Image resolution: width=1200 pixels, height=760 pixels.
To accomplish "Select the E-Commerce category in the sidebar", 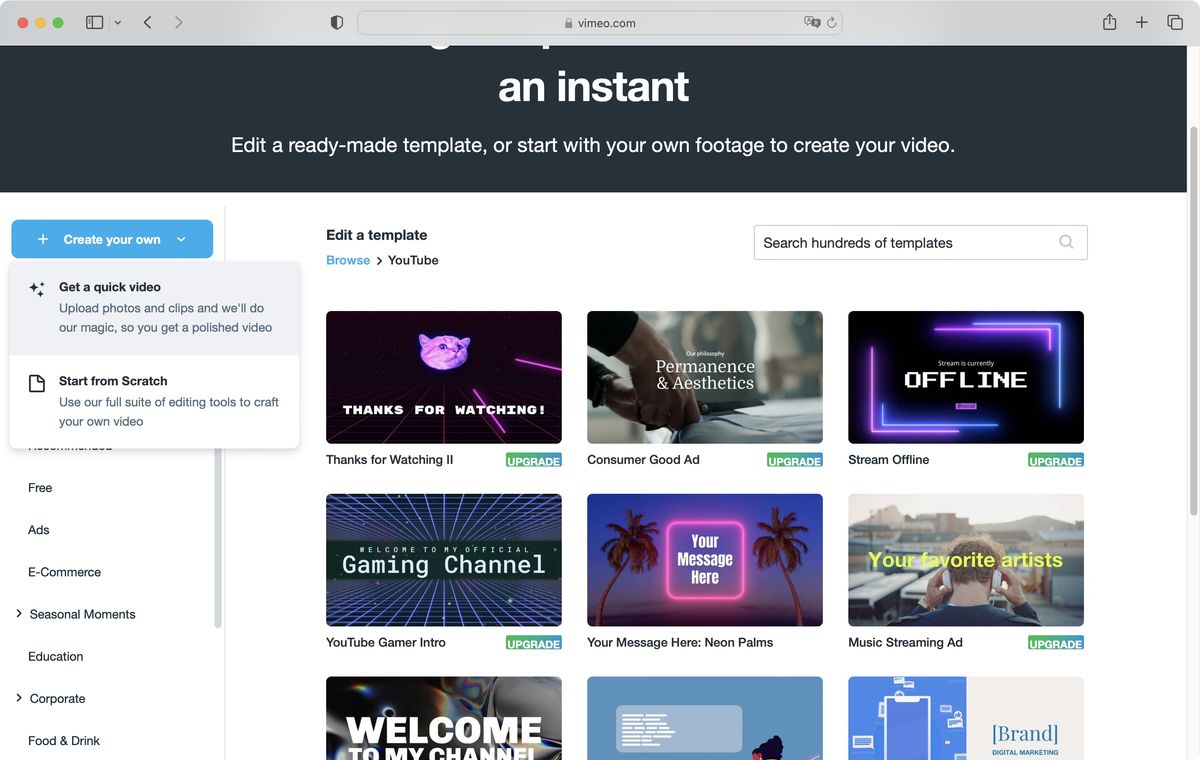I will pos(64,571).
